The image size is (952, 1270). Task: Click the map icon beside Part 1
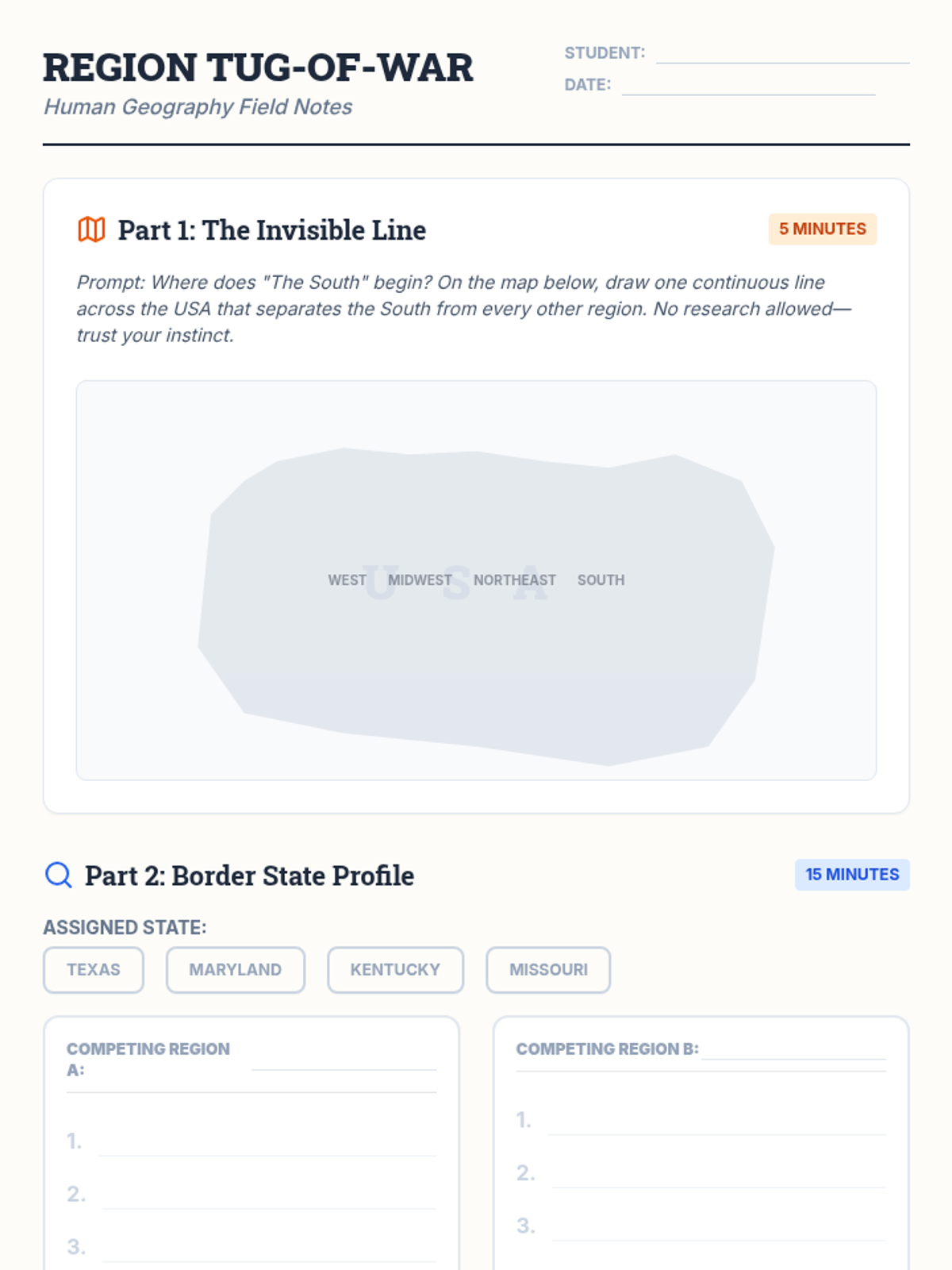(91, 229)
